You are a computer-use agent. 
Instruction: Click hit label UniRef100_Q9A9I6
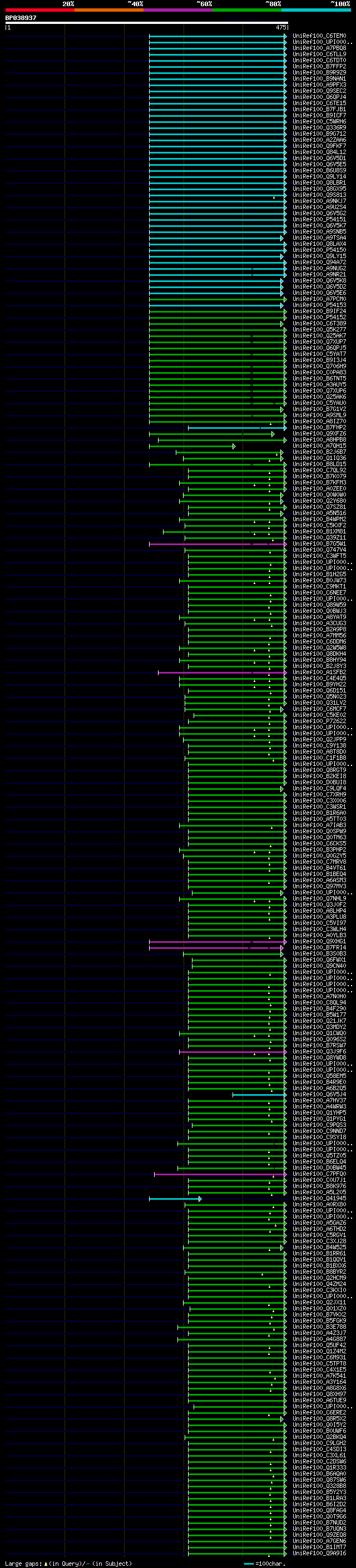319,1554
